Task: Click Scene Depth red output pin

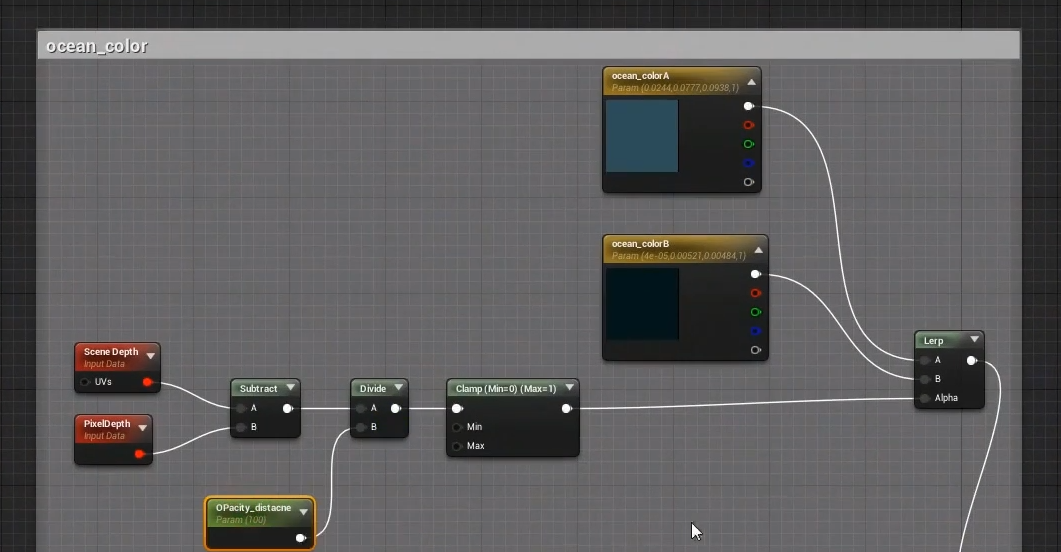Action: 148,382
